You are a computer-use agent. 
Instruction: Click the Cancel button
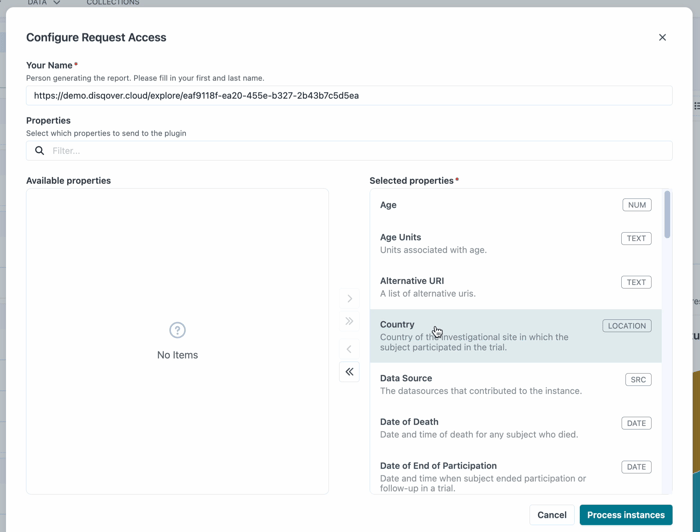[552, 515]
